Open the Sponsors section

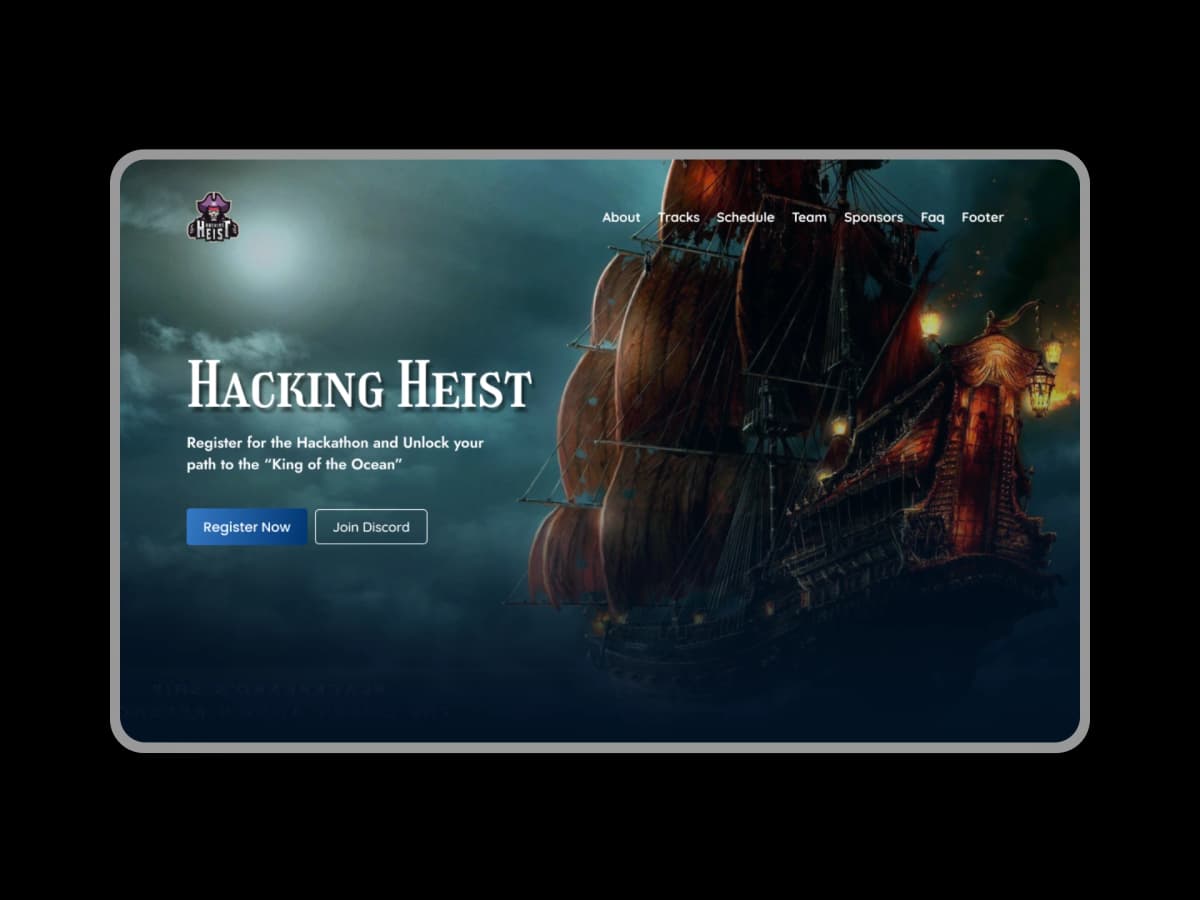874,217
